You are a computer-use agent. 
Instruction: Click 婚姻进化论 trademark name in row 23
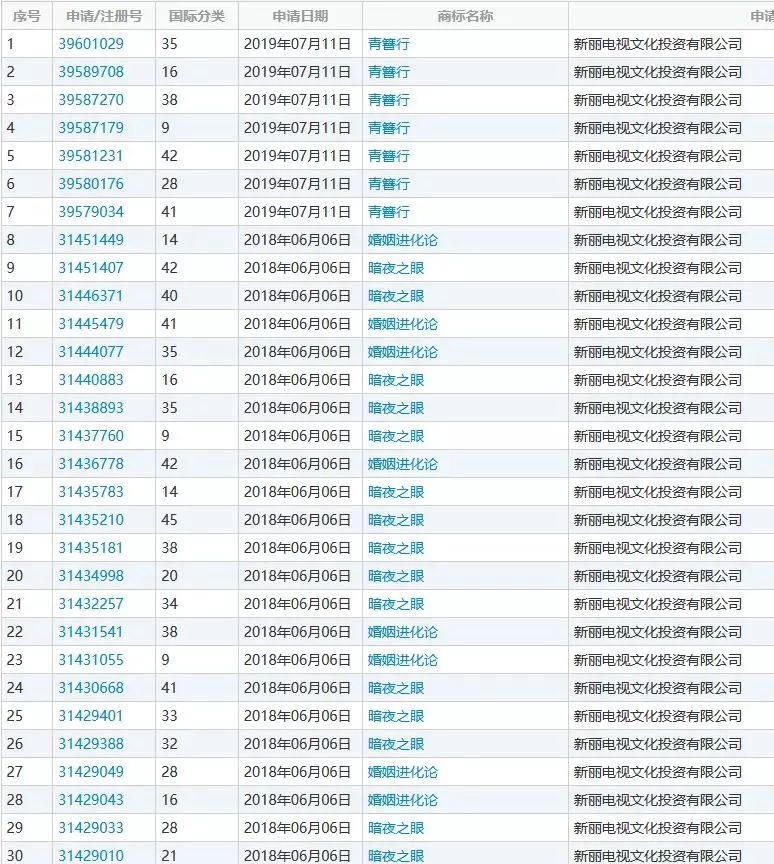tap(403, 660)
